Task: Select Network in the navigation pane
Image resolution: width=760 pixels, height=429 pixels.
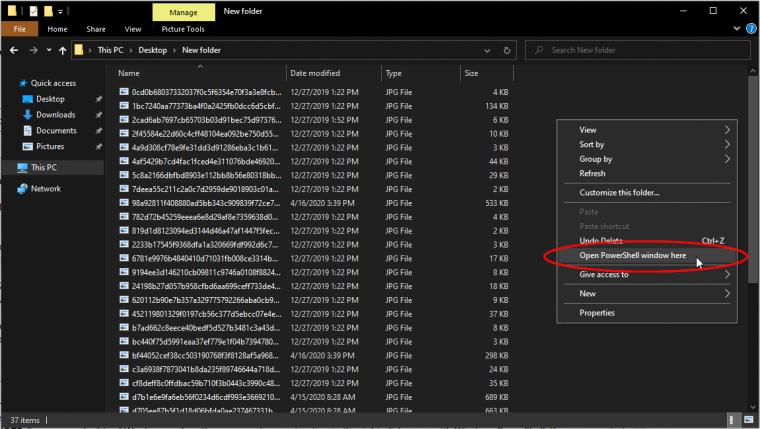Action: (46, 189)
